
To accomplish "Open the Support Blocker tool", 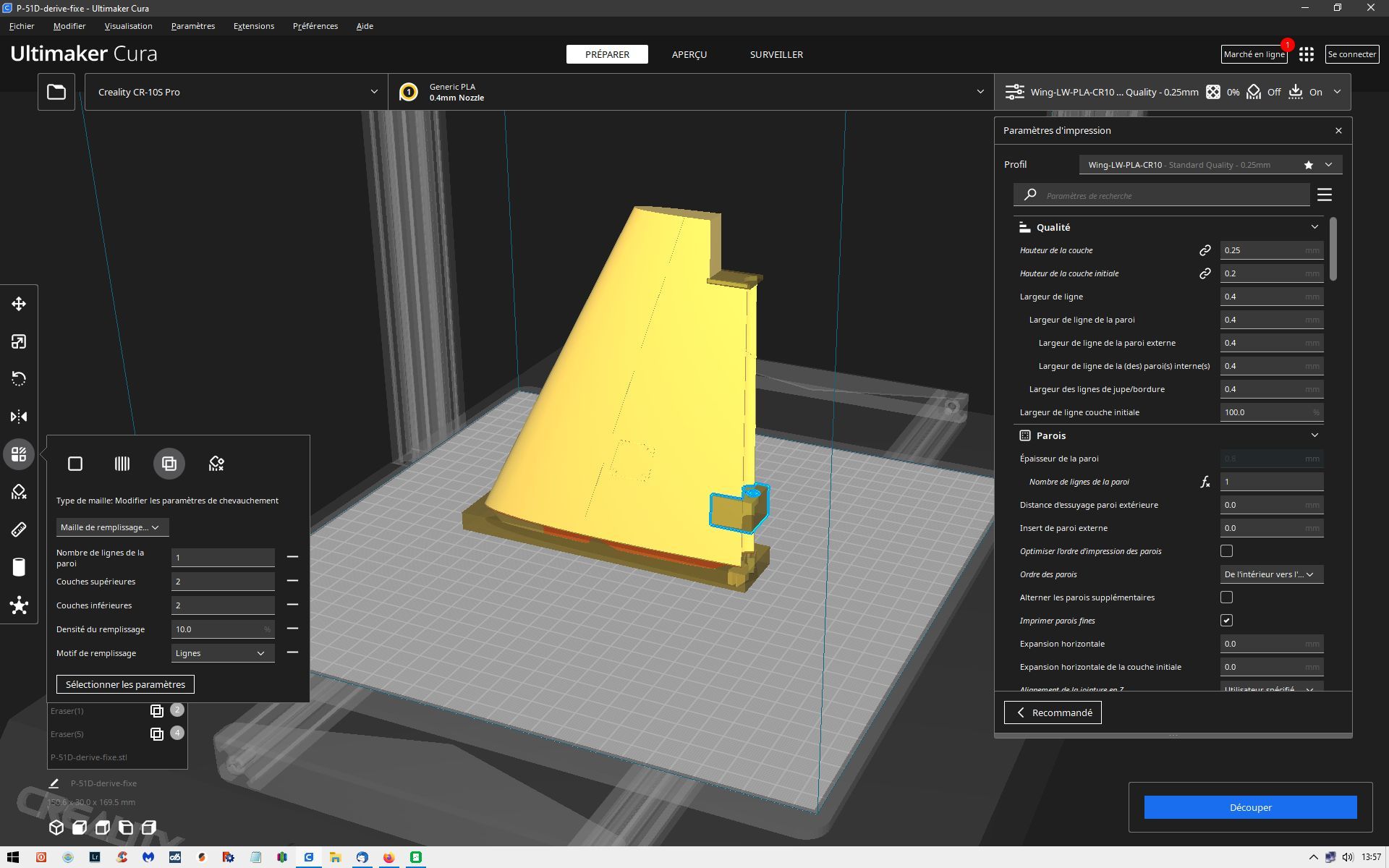I will coord(19,493).
